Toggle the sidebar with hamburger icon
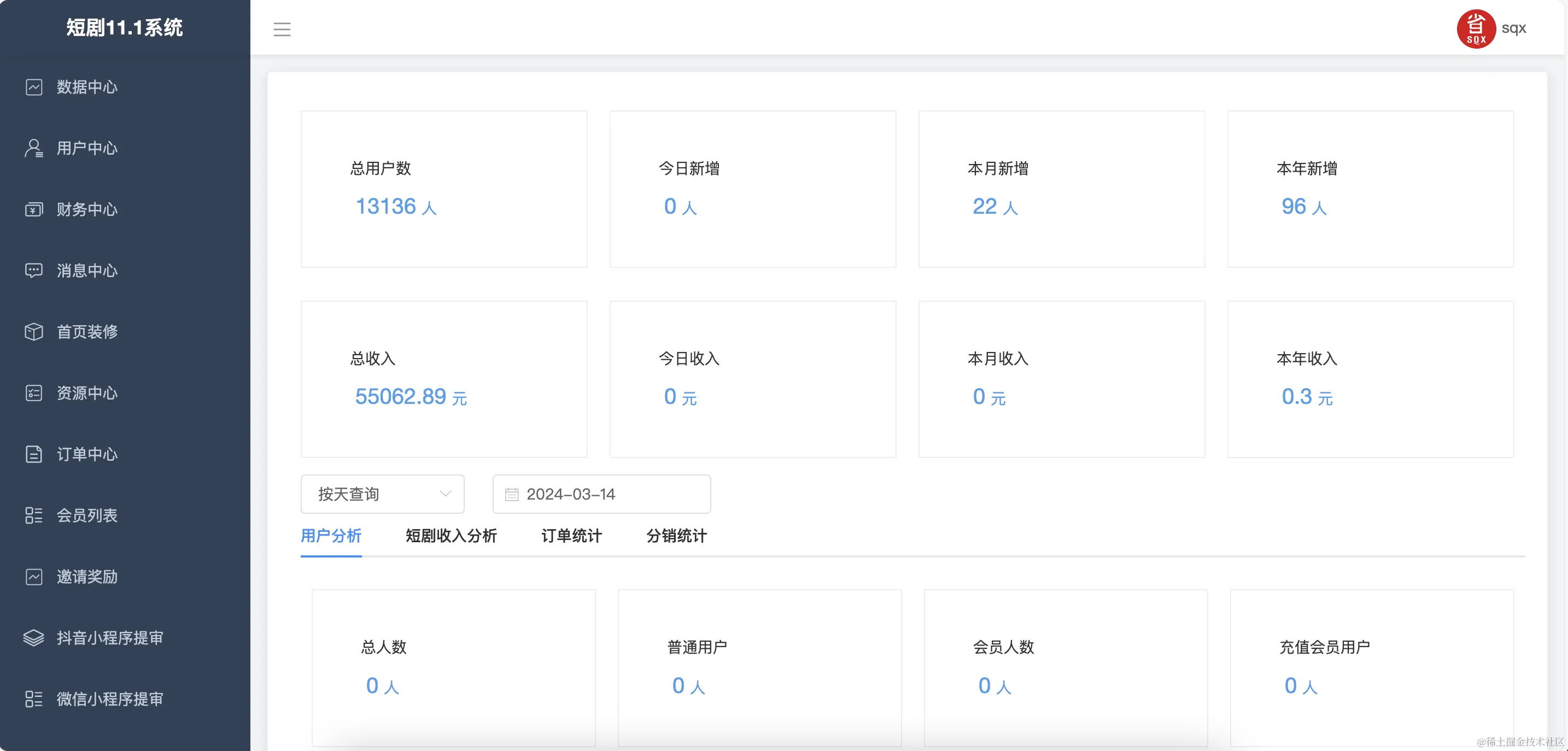 (x=282, y=29)
